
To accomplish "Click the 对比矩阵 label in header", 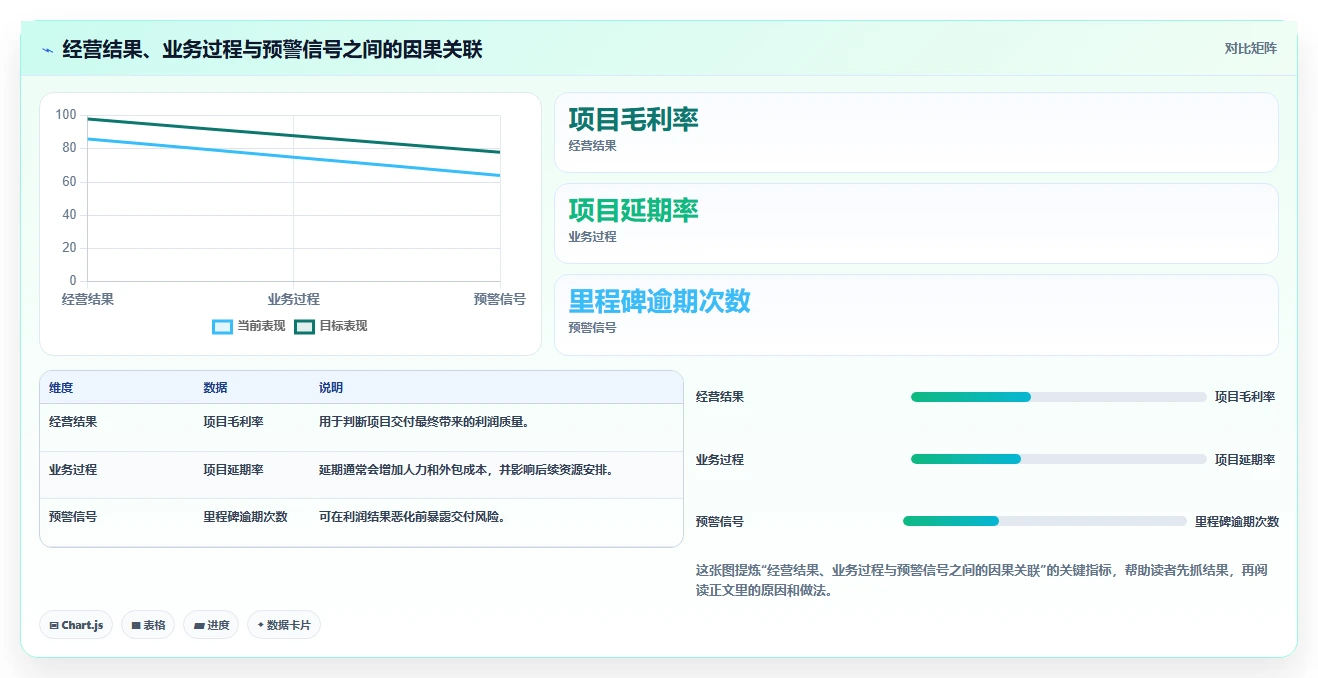I will coord(1250,48).
